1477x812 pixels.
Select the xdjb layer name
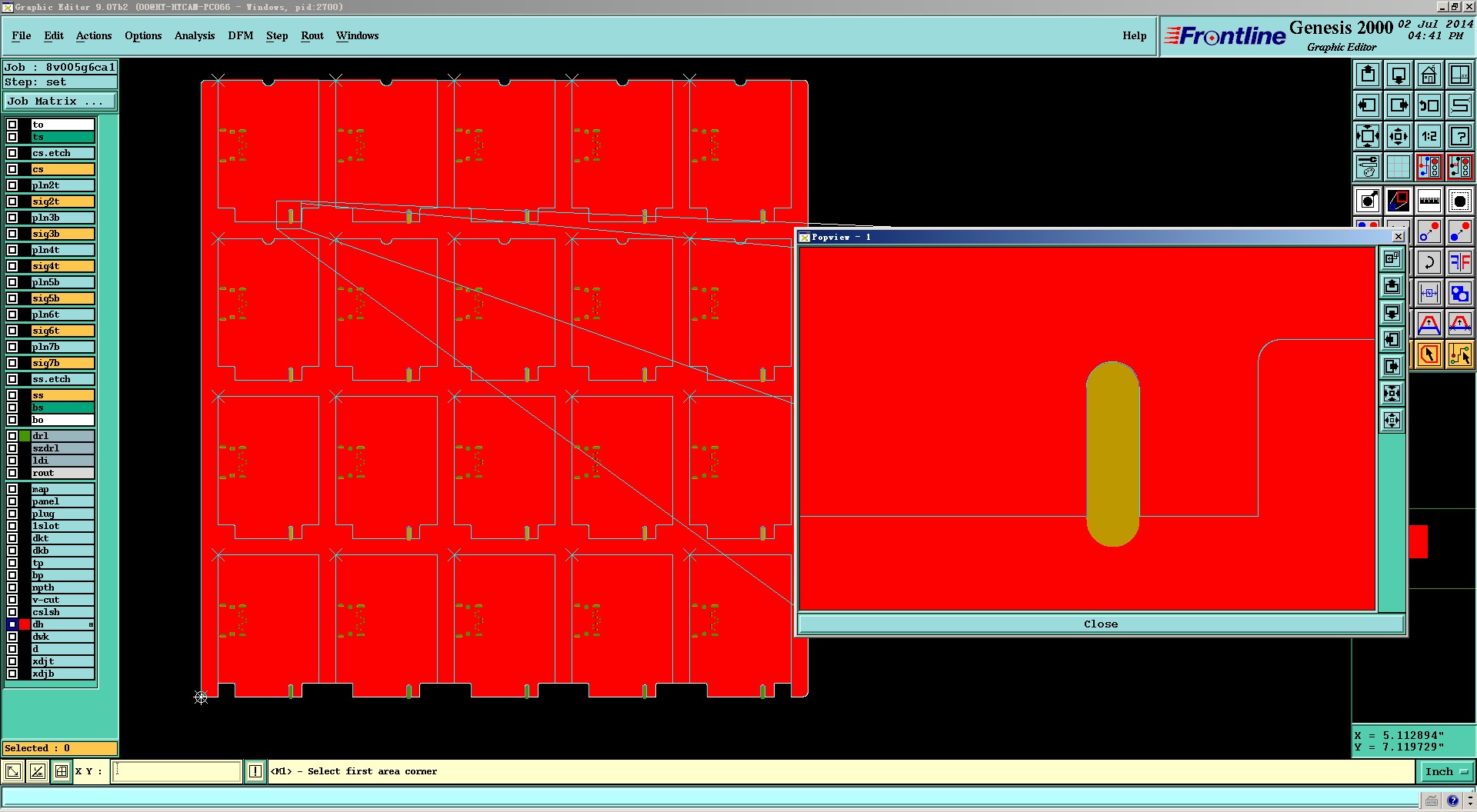coord(62,674)
